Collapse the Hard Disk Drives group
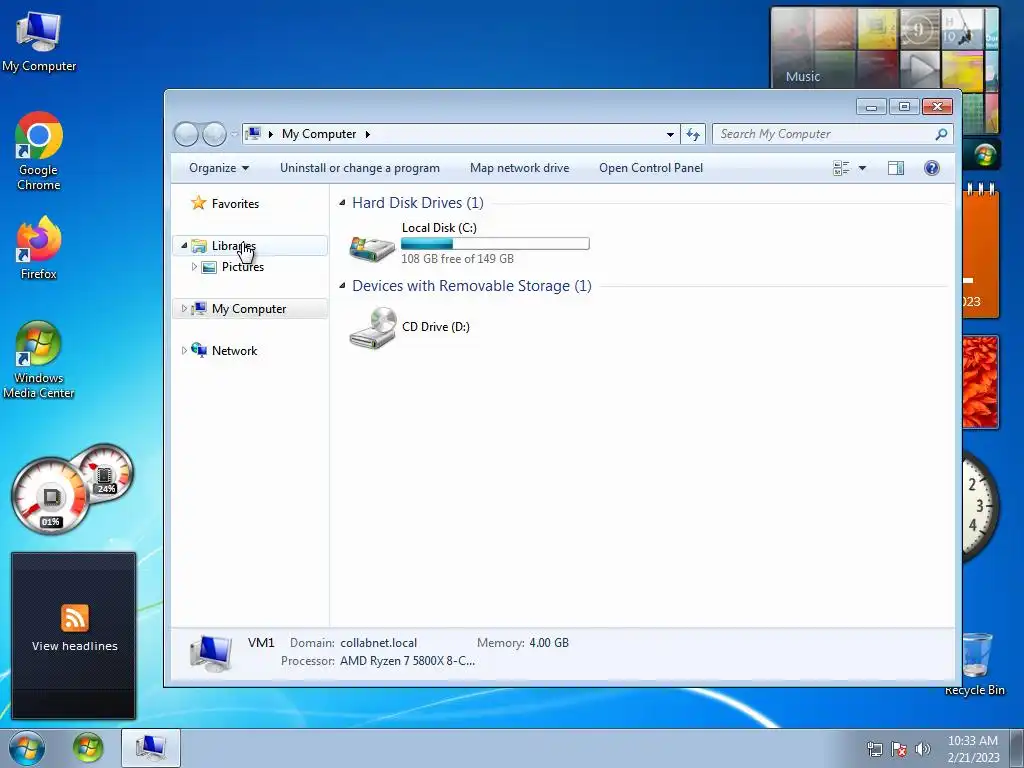 (342, 203)
